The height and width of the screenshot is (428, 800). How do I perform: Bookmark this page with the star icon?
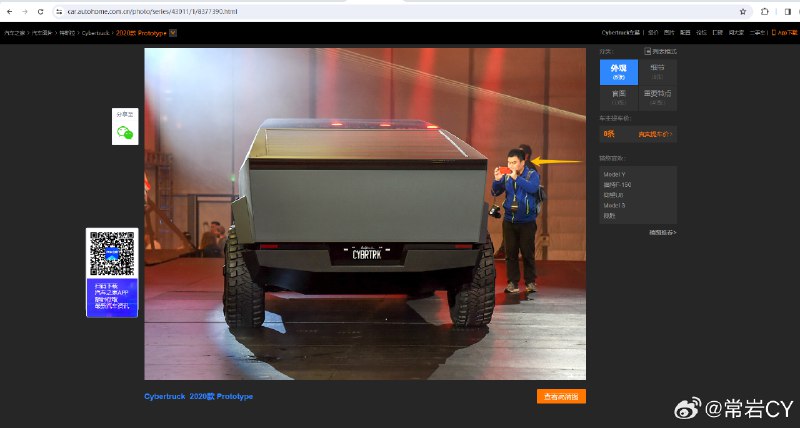coord(743,11)
